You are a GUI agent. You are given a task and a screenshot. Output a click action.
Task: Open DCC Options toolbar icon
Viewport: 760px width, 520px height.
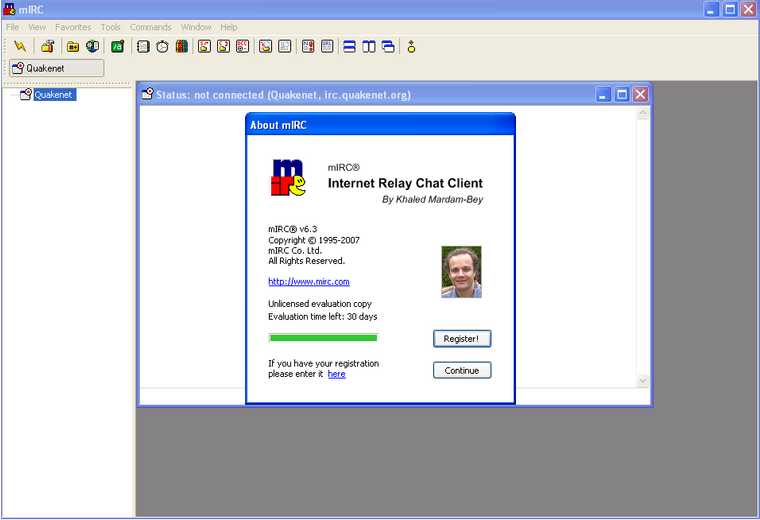coord(242,47)
